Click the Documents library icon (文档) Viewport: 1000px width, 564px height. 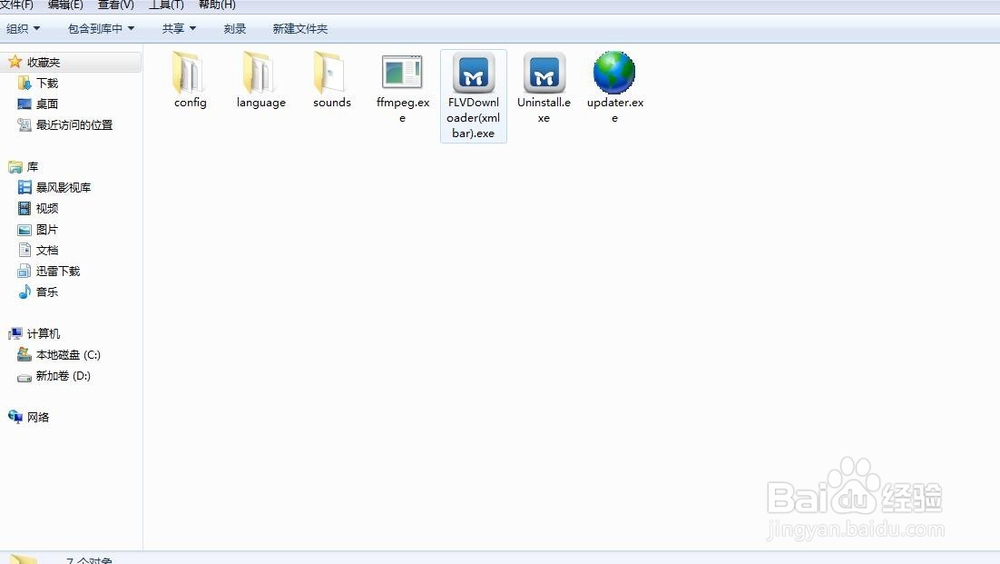click(x=24, y=249)
